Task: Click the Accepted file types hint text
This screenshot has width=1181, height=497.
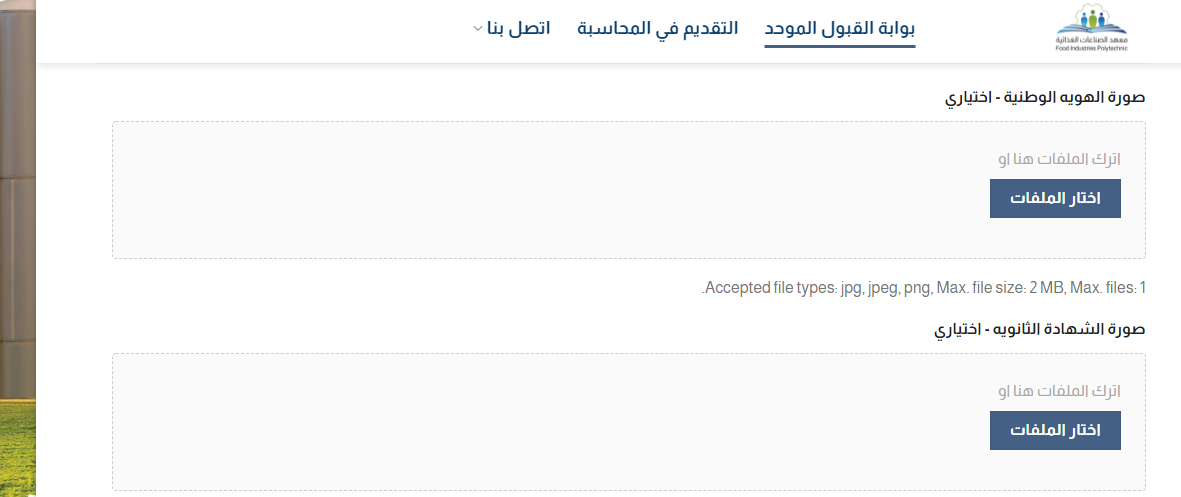Action: pos(924,288)
